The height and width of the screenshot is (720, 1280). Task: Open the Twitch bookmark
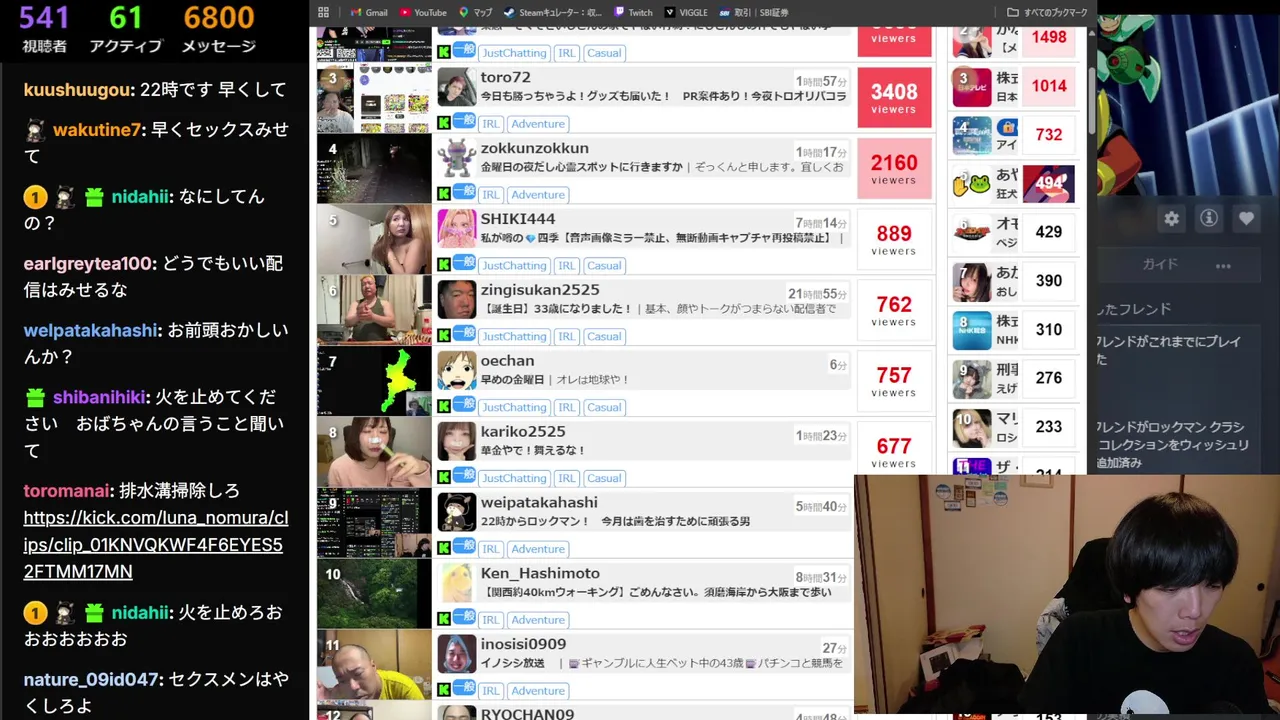point(633,12)
